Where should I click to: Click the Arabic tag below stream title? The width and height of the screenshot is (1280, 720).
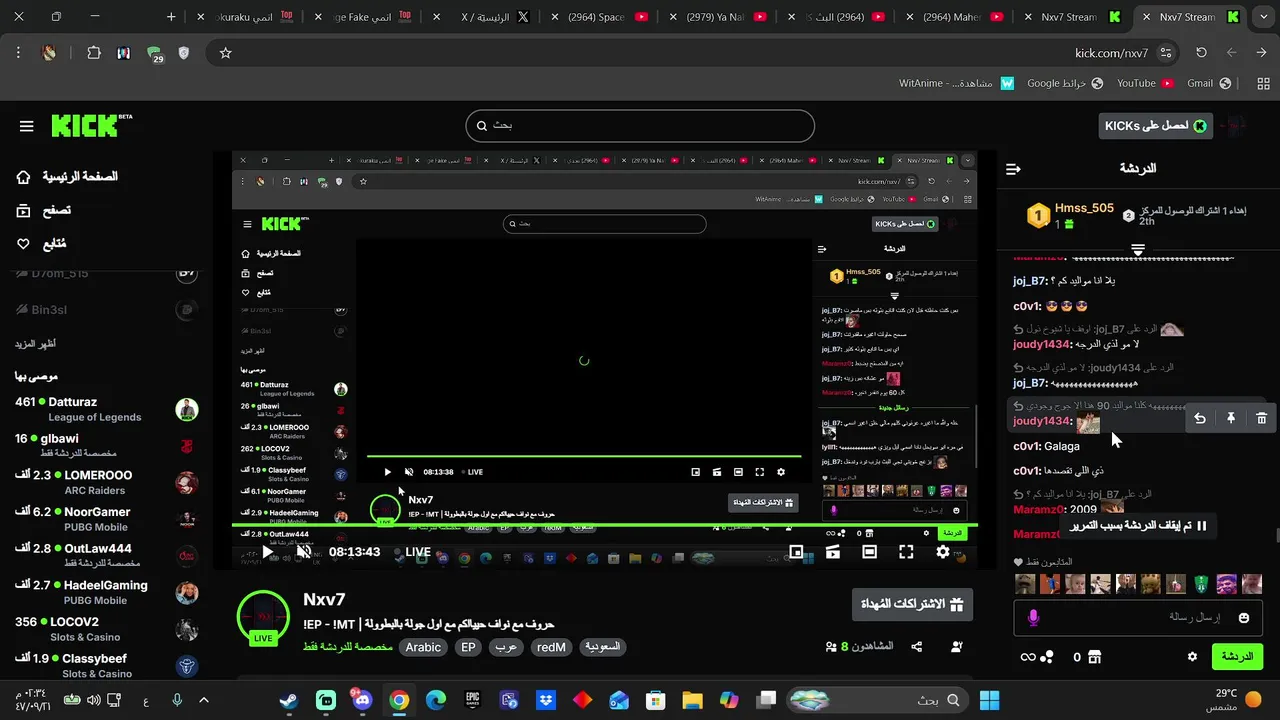tap(423, 647)
